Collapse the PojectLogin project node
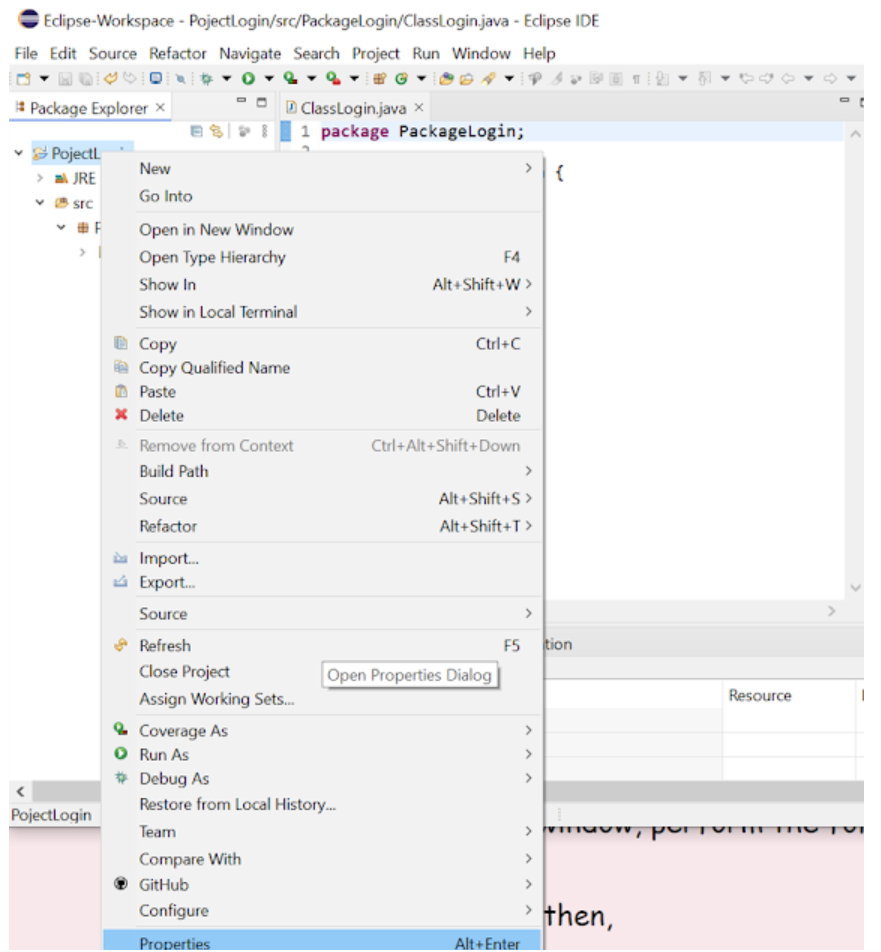The width and height of the screenshot is (881, 952). pyautogui.click(x=19, y=153)
